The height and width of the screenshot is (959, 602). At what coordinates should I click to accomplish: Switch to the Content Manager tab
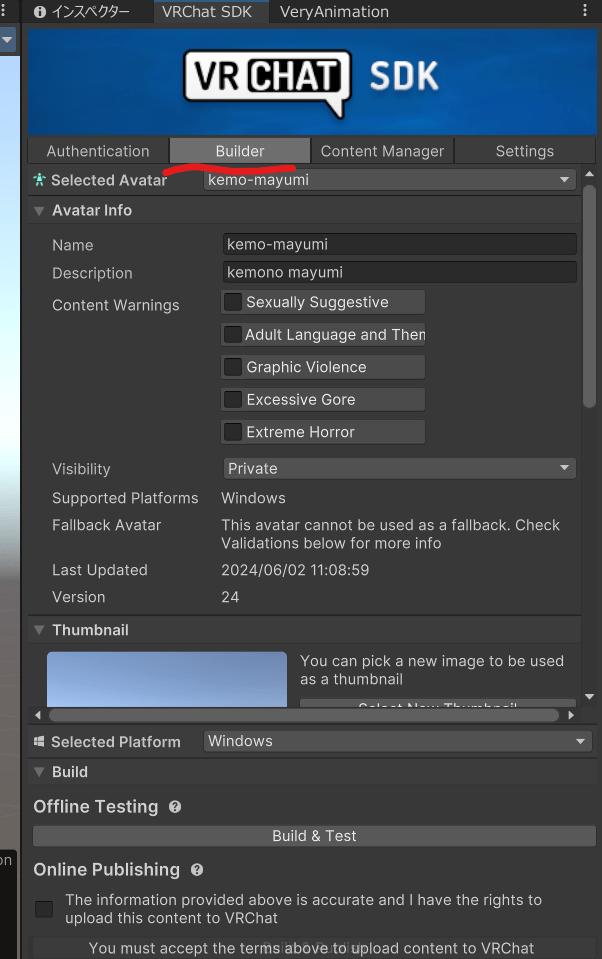tap(382, 151)
